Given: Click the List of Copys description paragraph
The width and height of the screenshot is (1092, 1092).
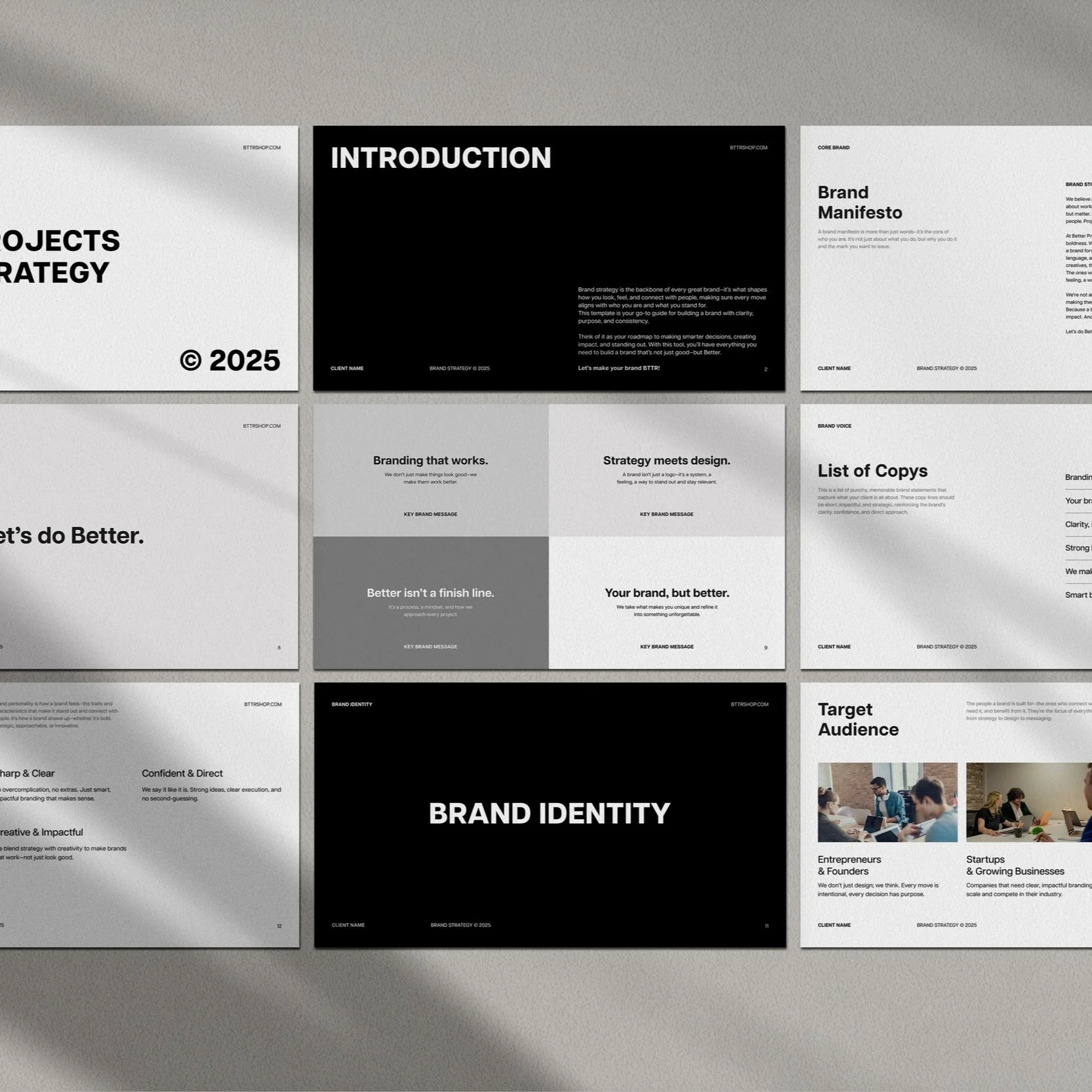Looking at the screenshot, I should pos(885,501).
